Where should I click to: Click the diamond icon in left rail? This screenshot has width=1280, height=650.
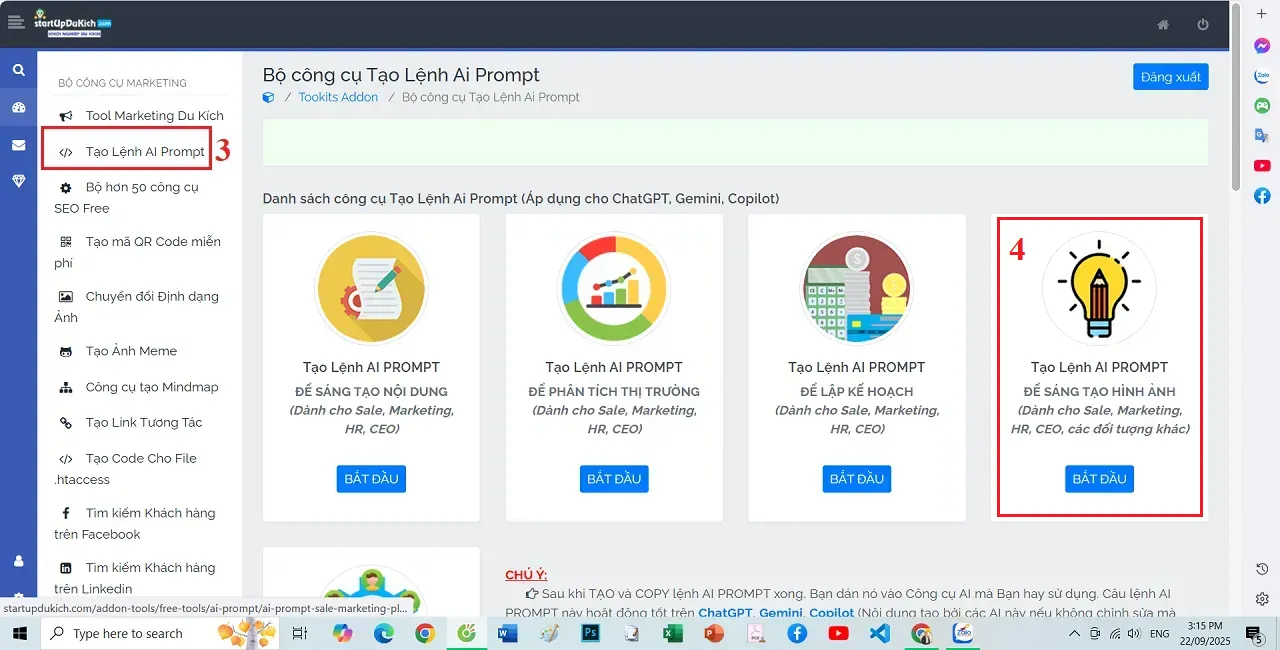[x=18, y=181]
